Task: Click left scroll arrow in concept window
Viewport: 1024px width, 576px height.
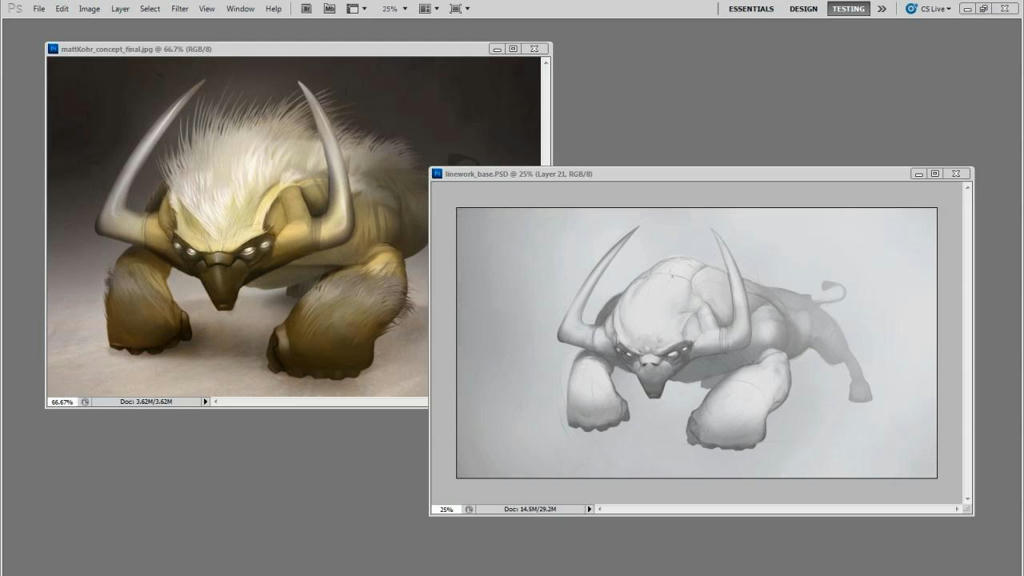Action: (x=216, y=402)
